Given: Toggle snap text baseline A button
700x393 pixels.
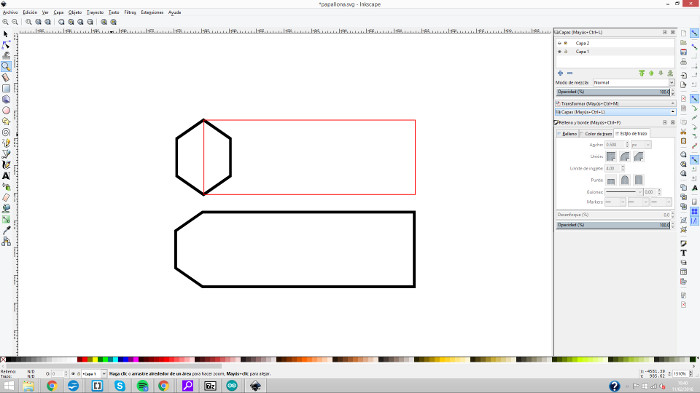Looking at the screenshot, I should (x=694, y=188).
